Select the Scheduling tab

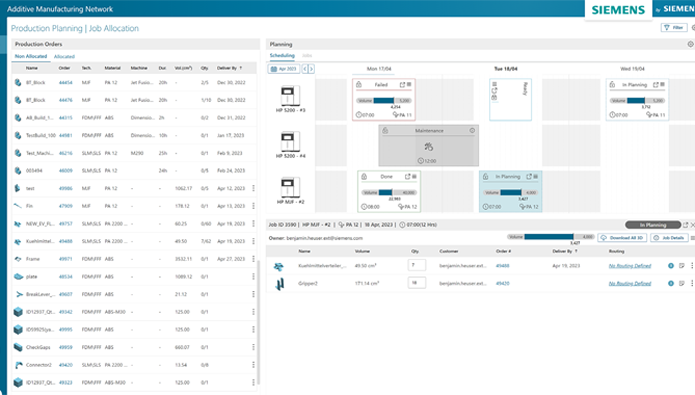(282, 55)
